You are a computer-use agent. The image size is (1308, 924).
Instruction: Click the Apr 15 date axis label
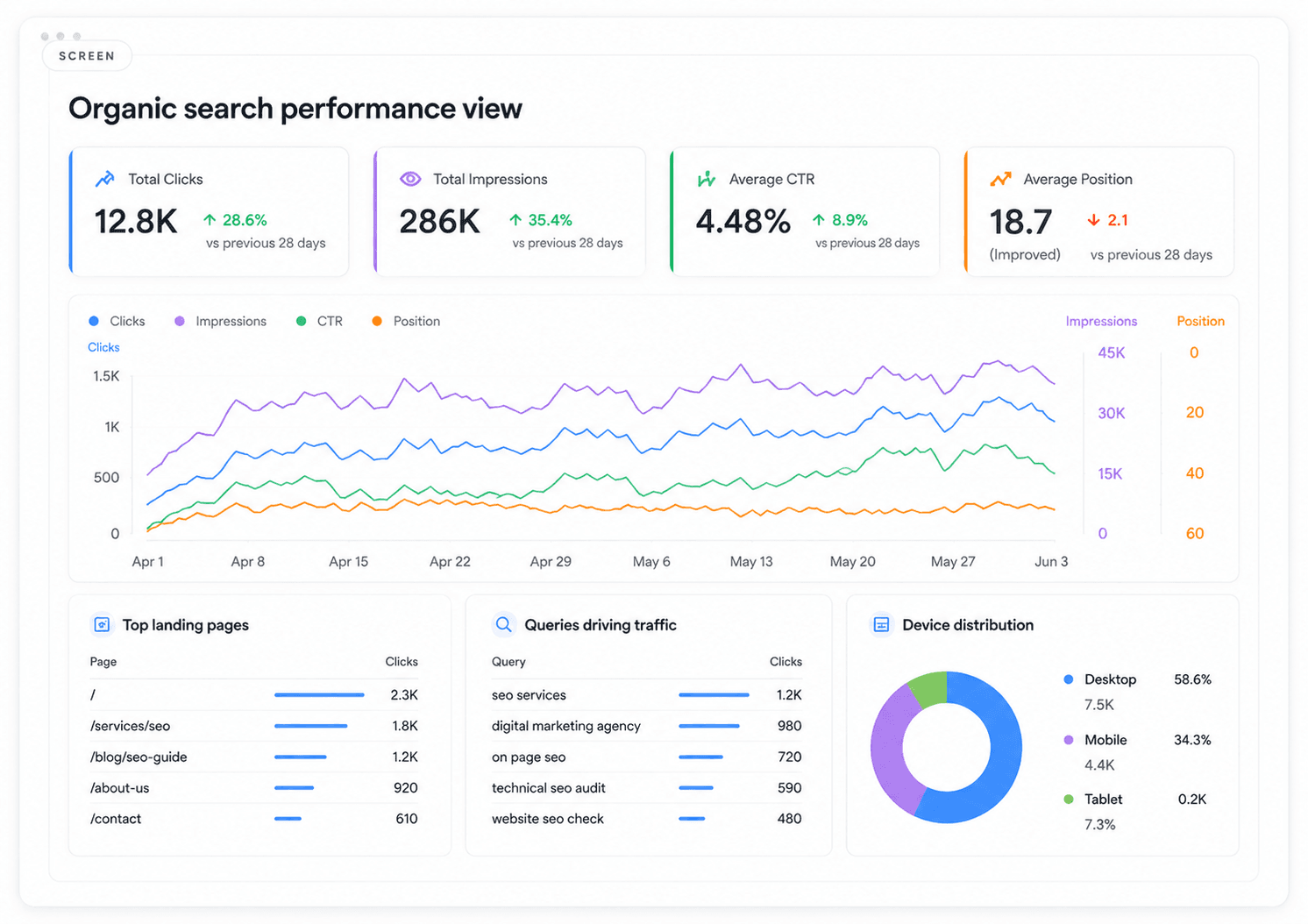coord(348,561)
